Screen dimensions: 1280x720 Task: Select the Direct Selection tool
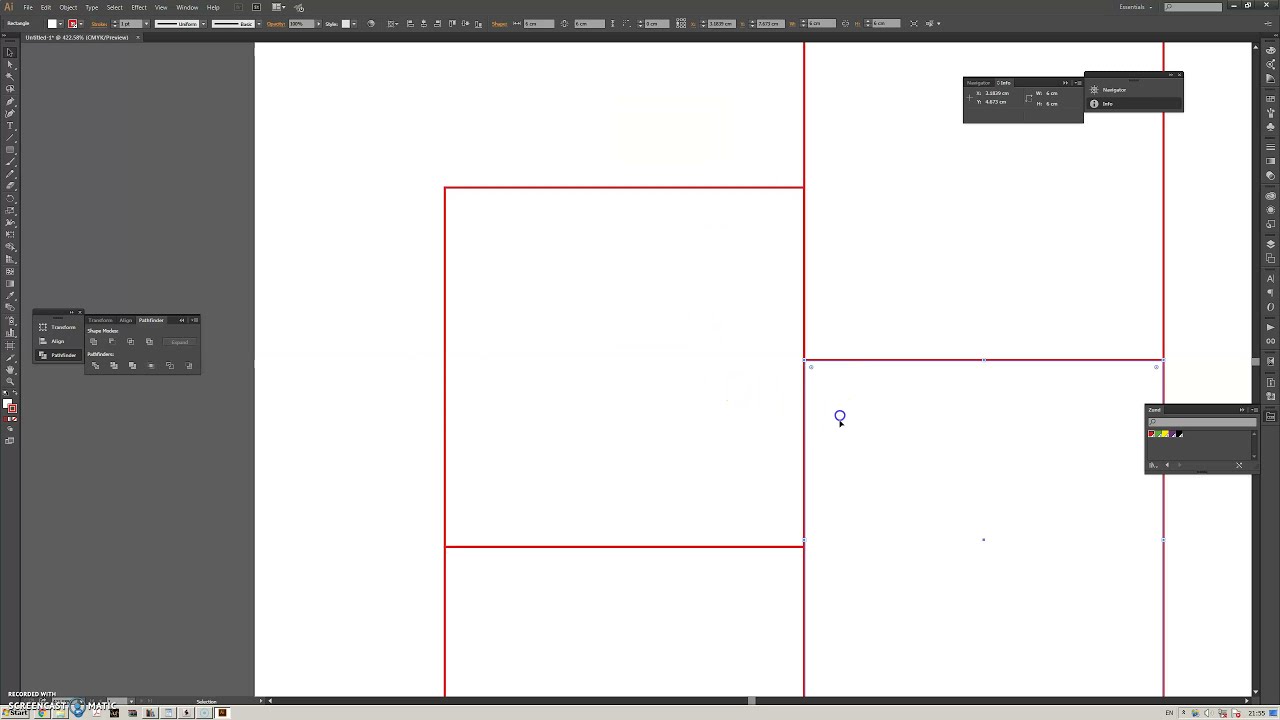point(10,64)
